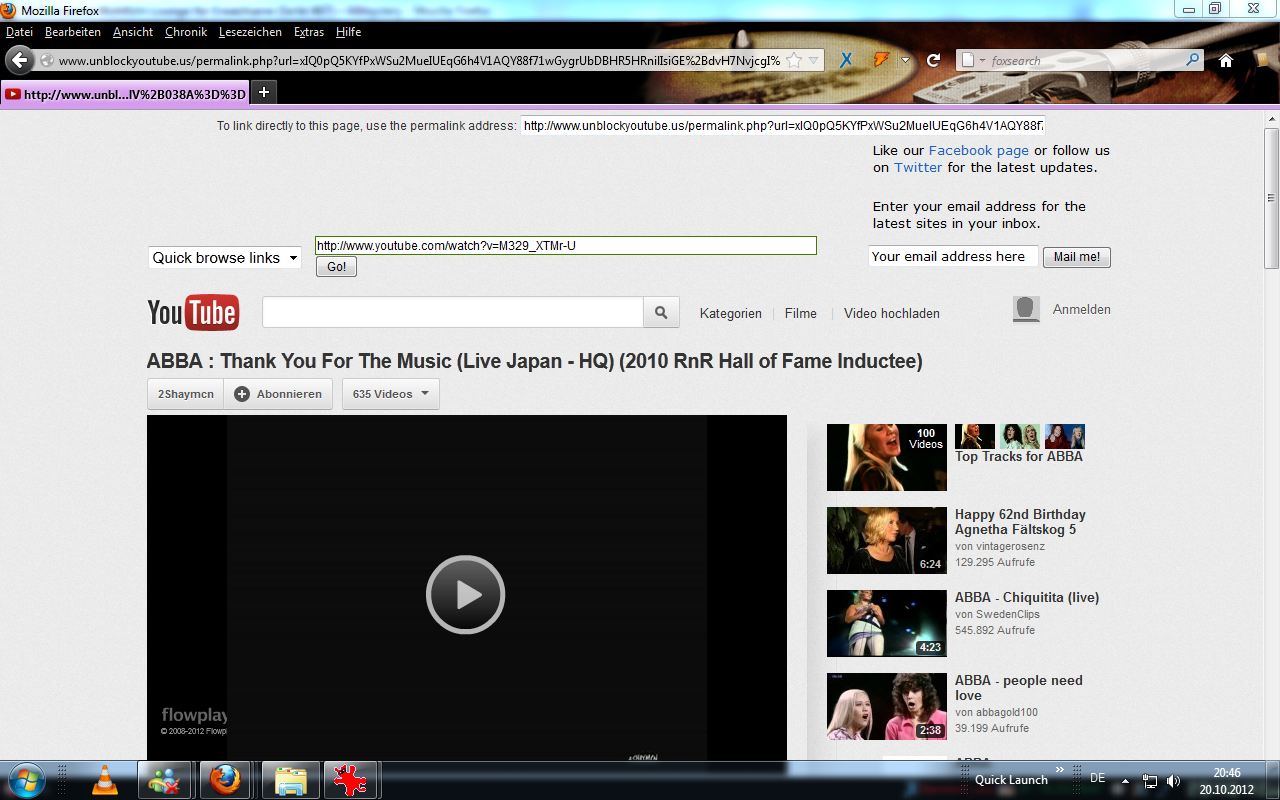1280x800 pixels.
Task: Click the Anmelden sign-in link
Action: [1081, 309]
